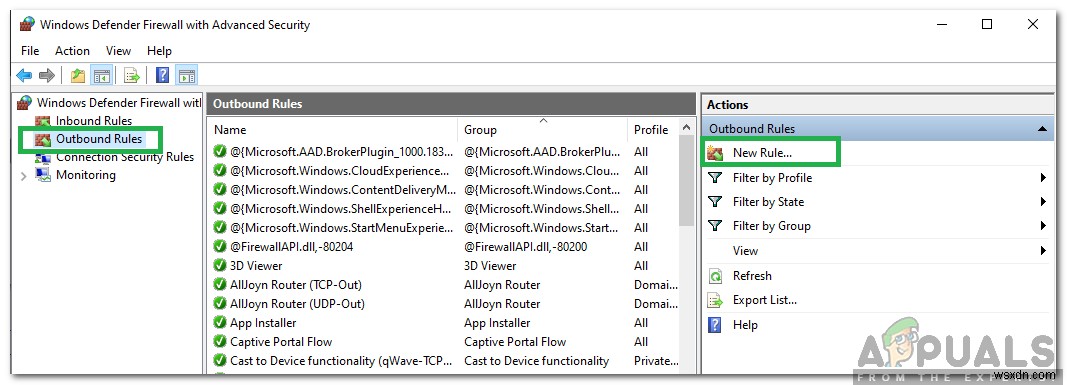
Task: Click the Up One Level folder icon
Action: tap(78, 76)
